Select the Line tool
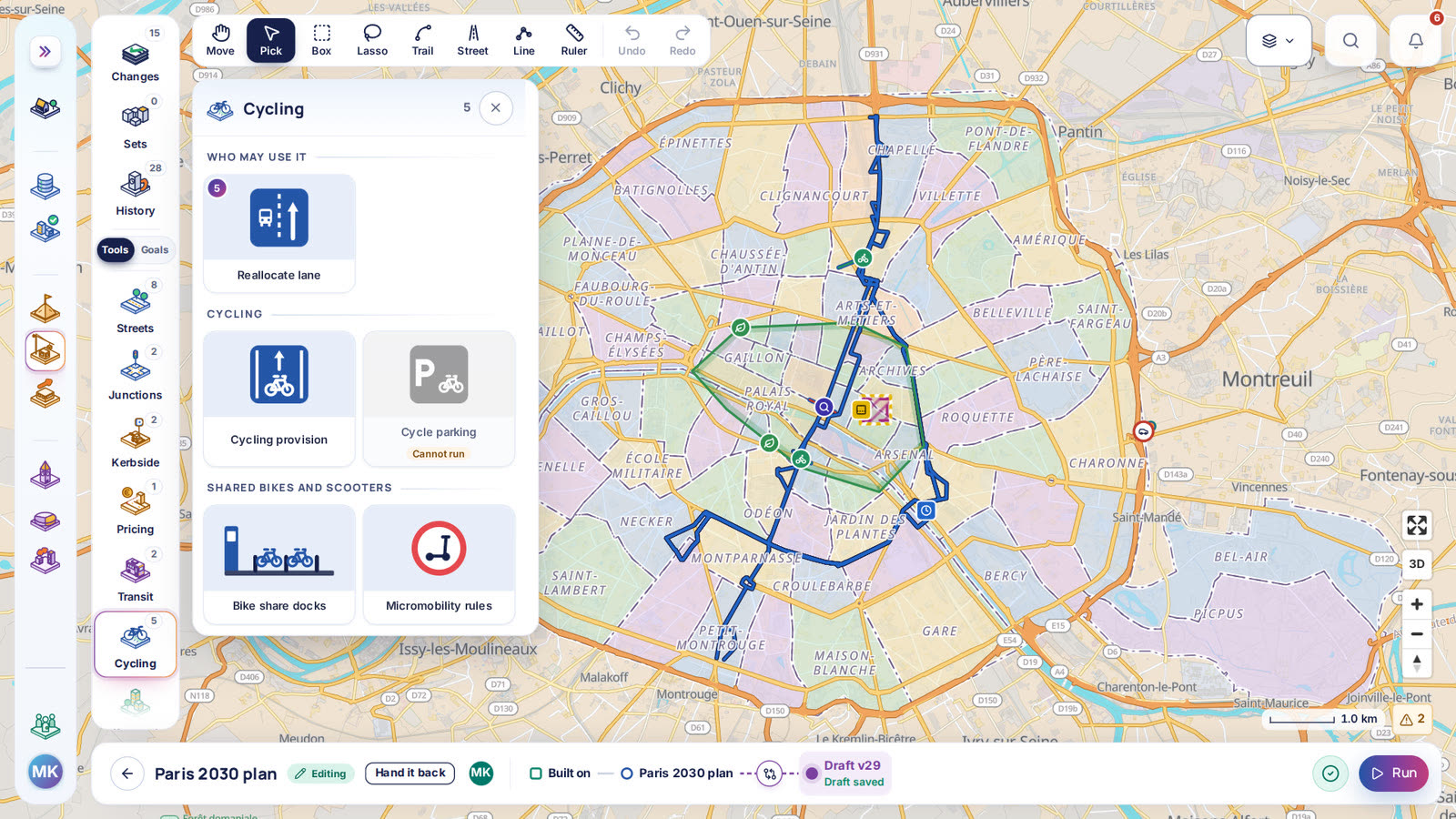 [524, 41]
